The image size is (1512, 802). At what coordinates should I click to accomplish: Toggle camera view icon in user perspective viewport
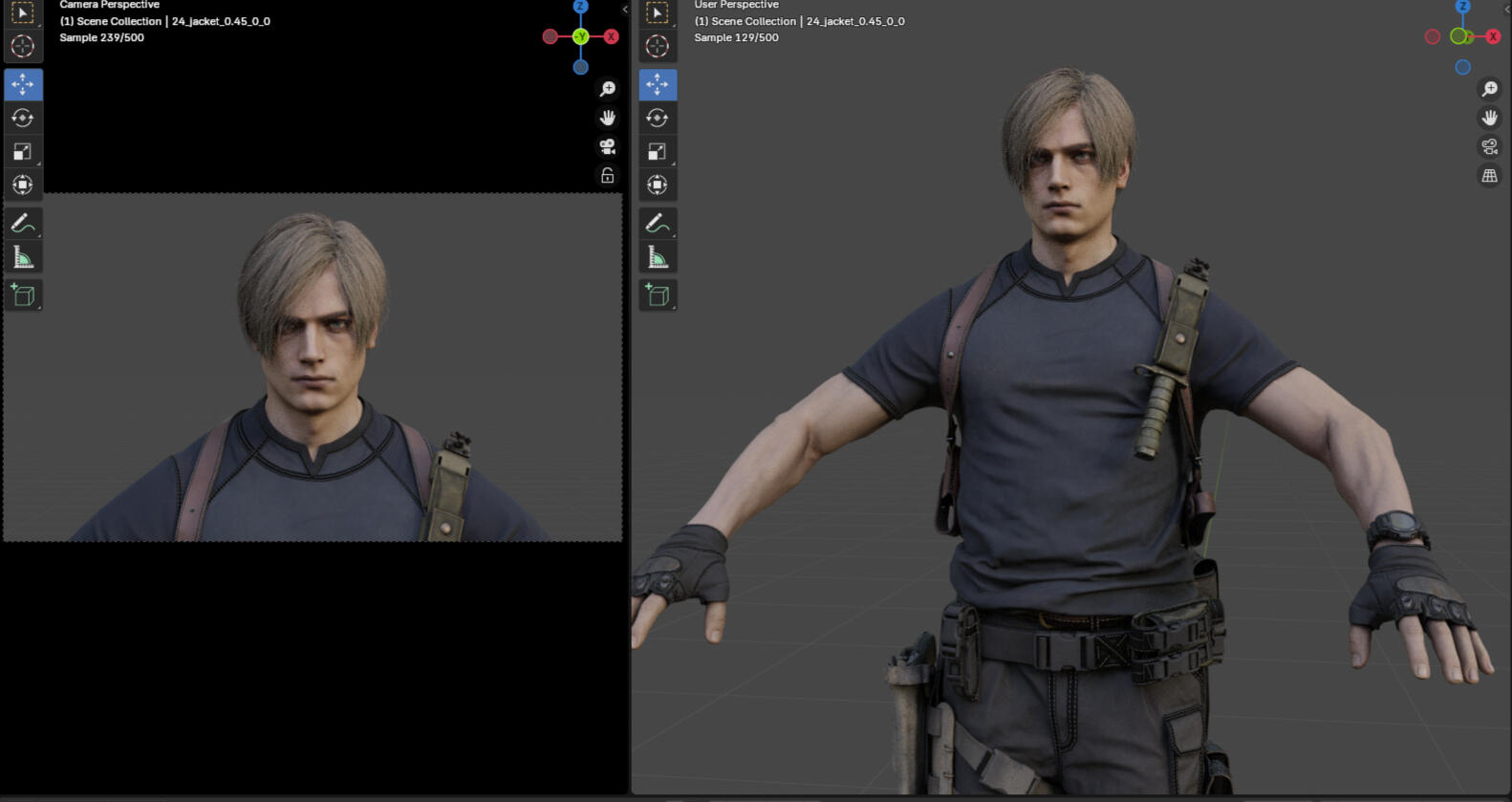[x=1489, y=146]
